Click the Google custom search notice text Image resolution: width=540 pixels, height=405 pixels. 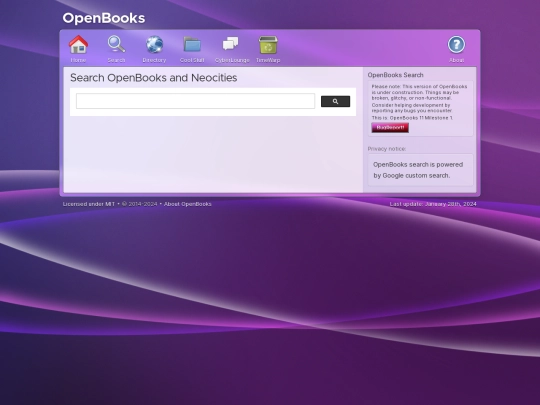418,170
